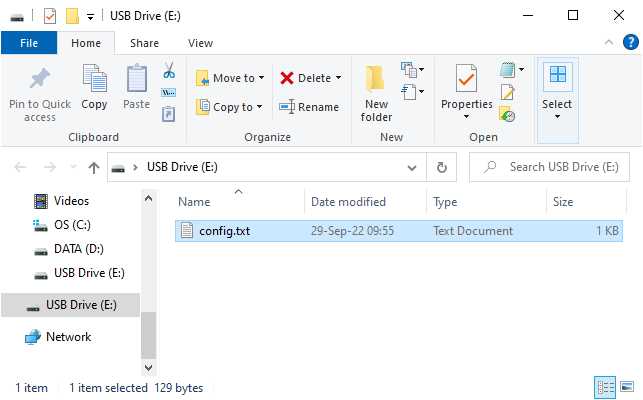Click the Properties checkmark icon
This screenshot has width=643, height=400.
click(x=466, y=78)
